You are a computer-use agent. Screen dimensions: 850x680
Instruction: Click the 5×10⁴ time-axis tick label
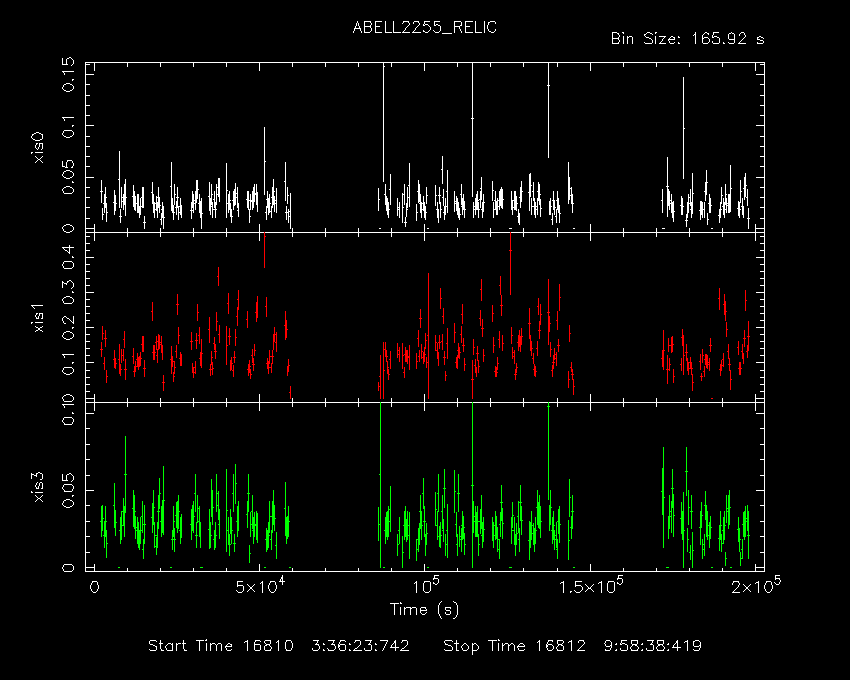pyautogui.click(x=261, y=587)
